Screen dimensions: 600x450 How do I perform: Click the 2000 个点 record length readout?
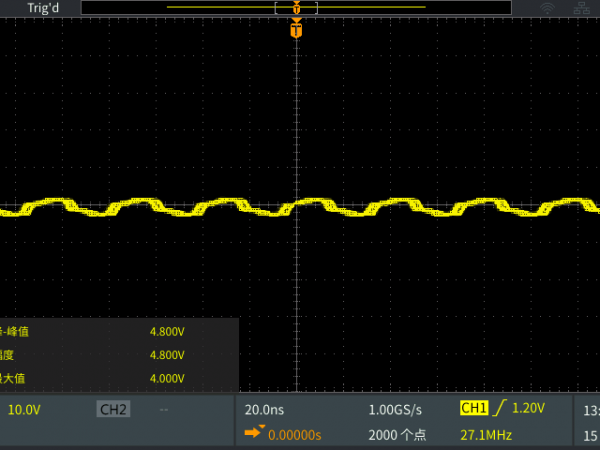point(397,435)
